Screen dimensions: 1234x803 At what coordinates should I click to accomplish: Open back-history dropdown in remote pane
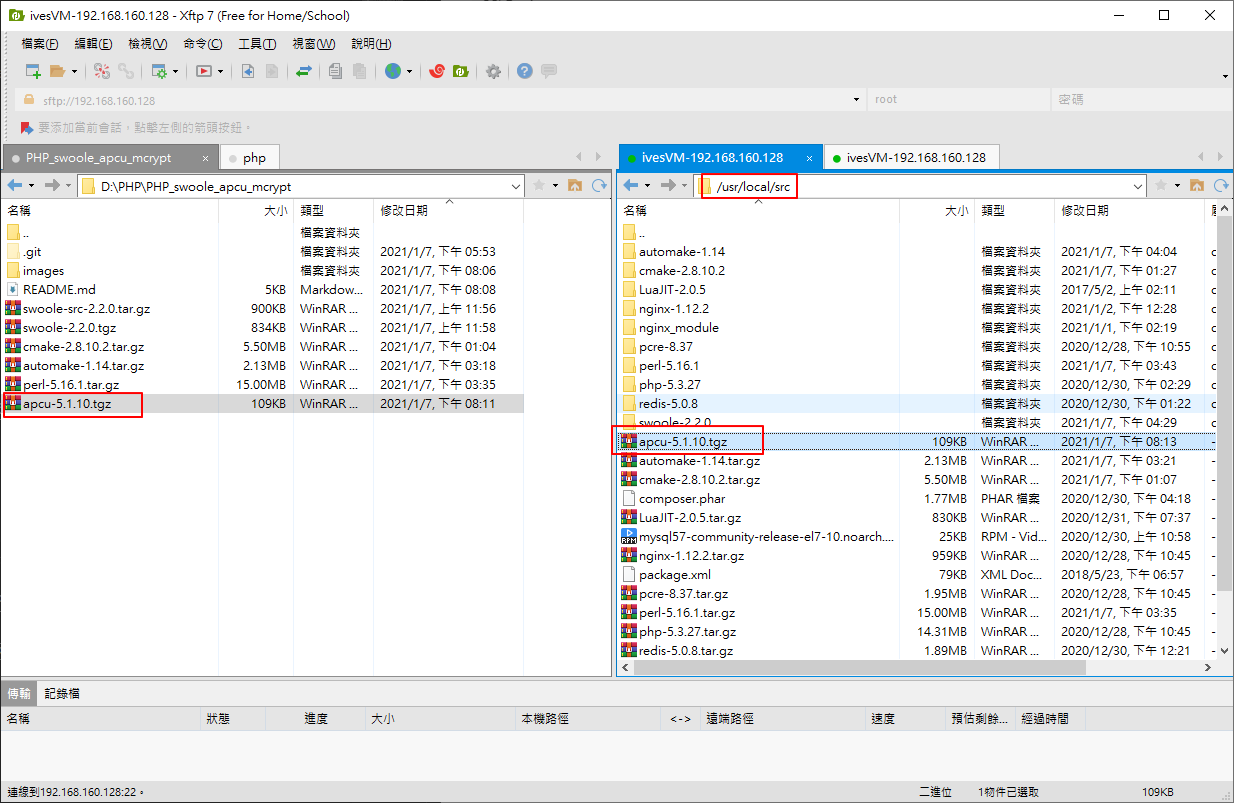point(648,186)
